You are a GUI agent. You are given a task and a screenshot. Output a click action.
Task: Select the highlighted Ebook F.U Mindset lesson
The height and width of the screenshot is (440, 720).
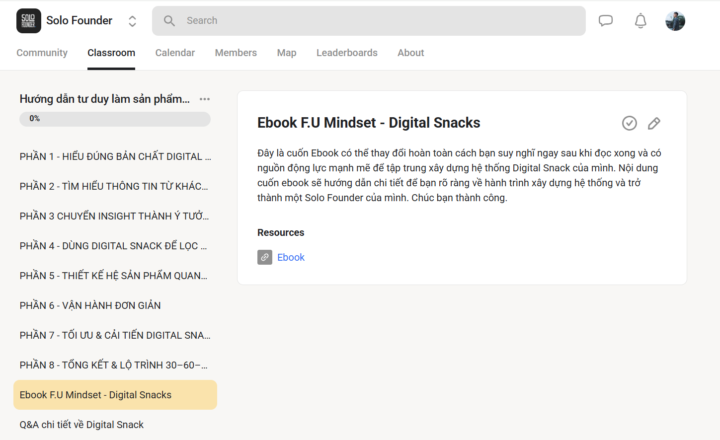115,395
